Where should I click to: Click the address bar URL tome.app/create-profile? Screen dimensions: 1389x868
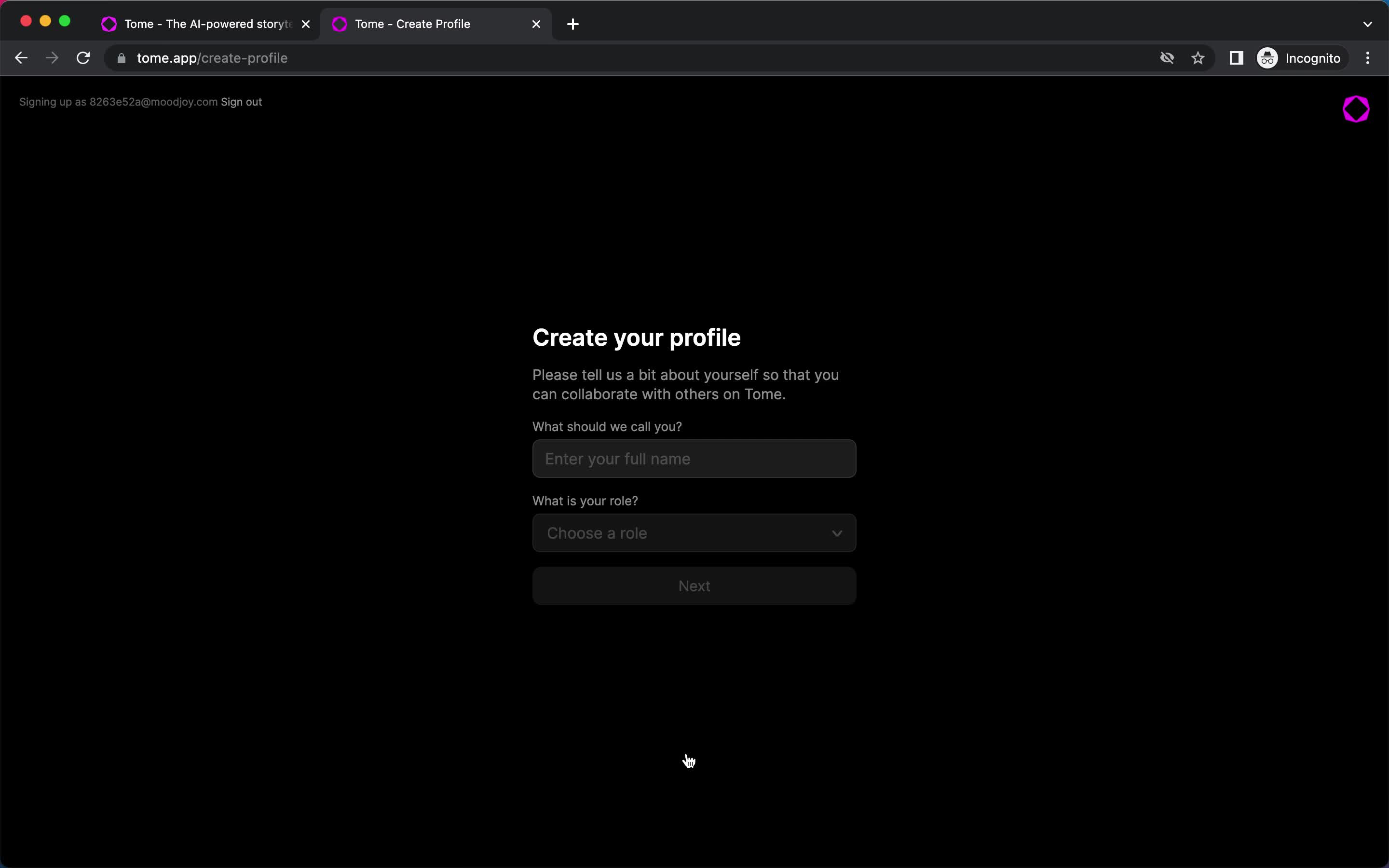click(212, 58)
